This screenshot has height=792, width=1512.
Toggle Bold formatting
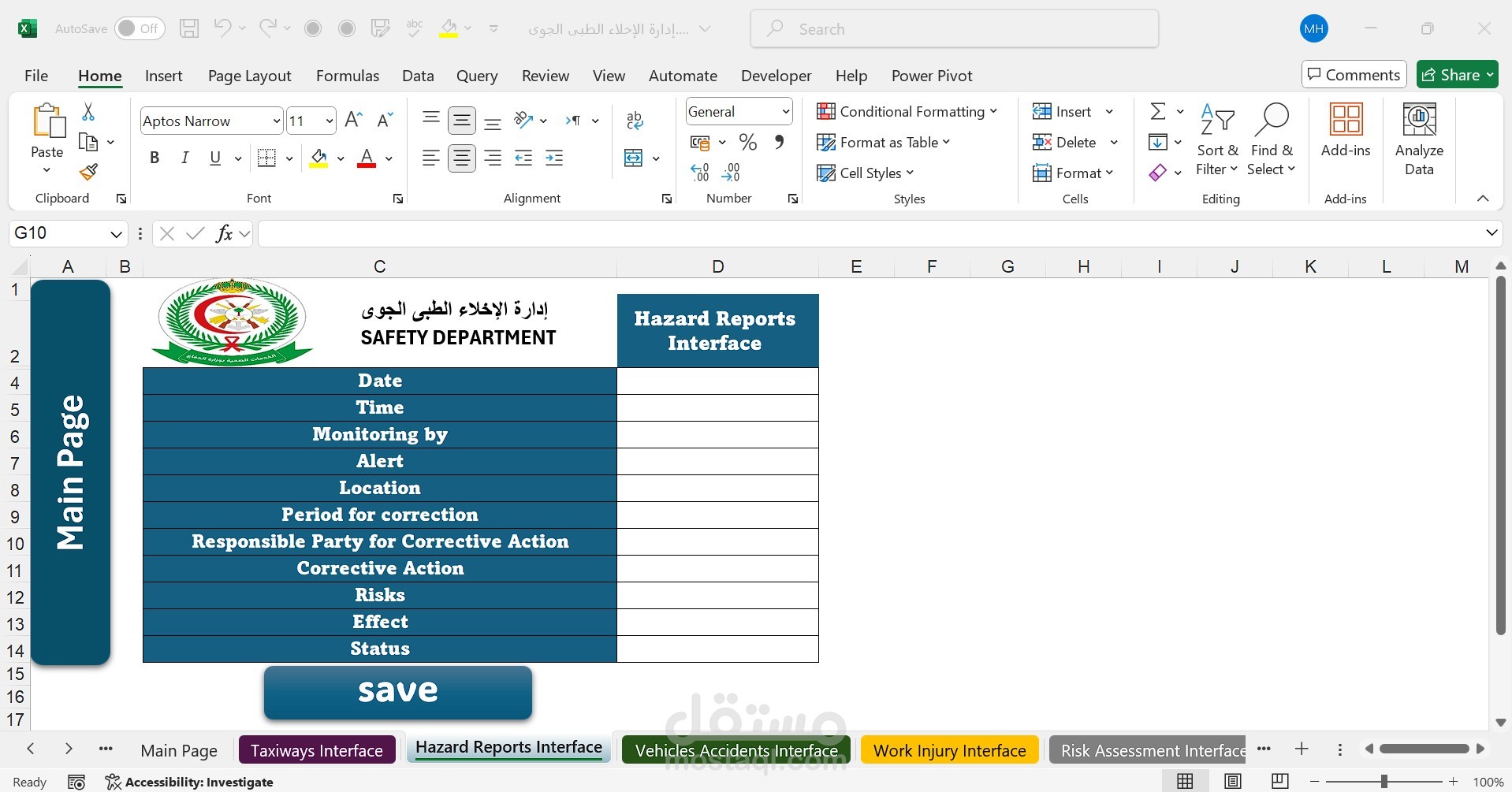coord(155,158)
